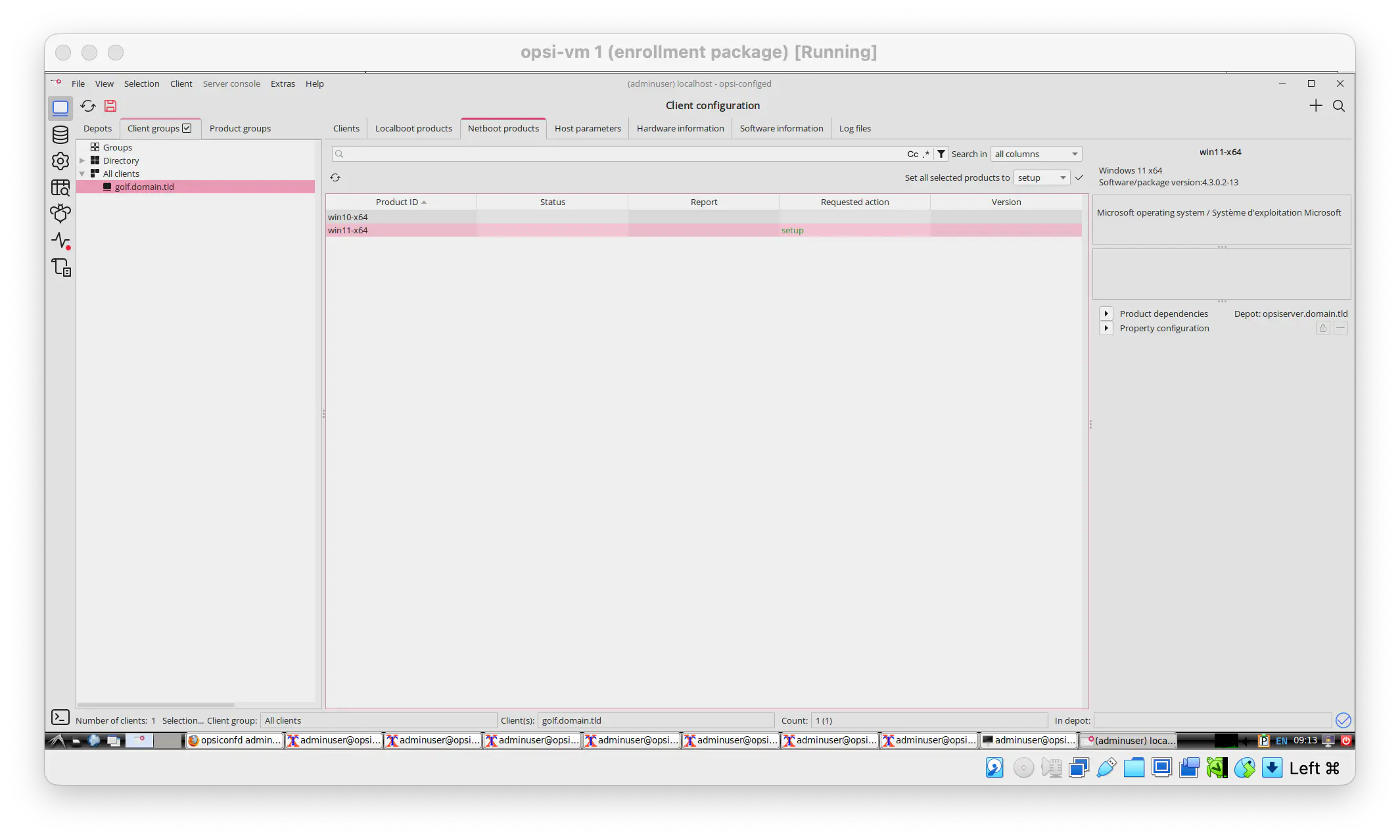Click the product filter funnel icon
This screenshot has width=1400, height=840.
click(x=941, y=154)
